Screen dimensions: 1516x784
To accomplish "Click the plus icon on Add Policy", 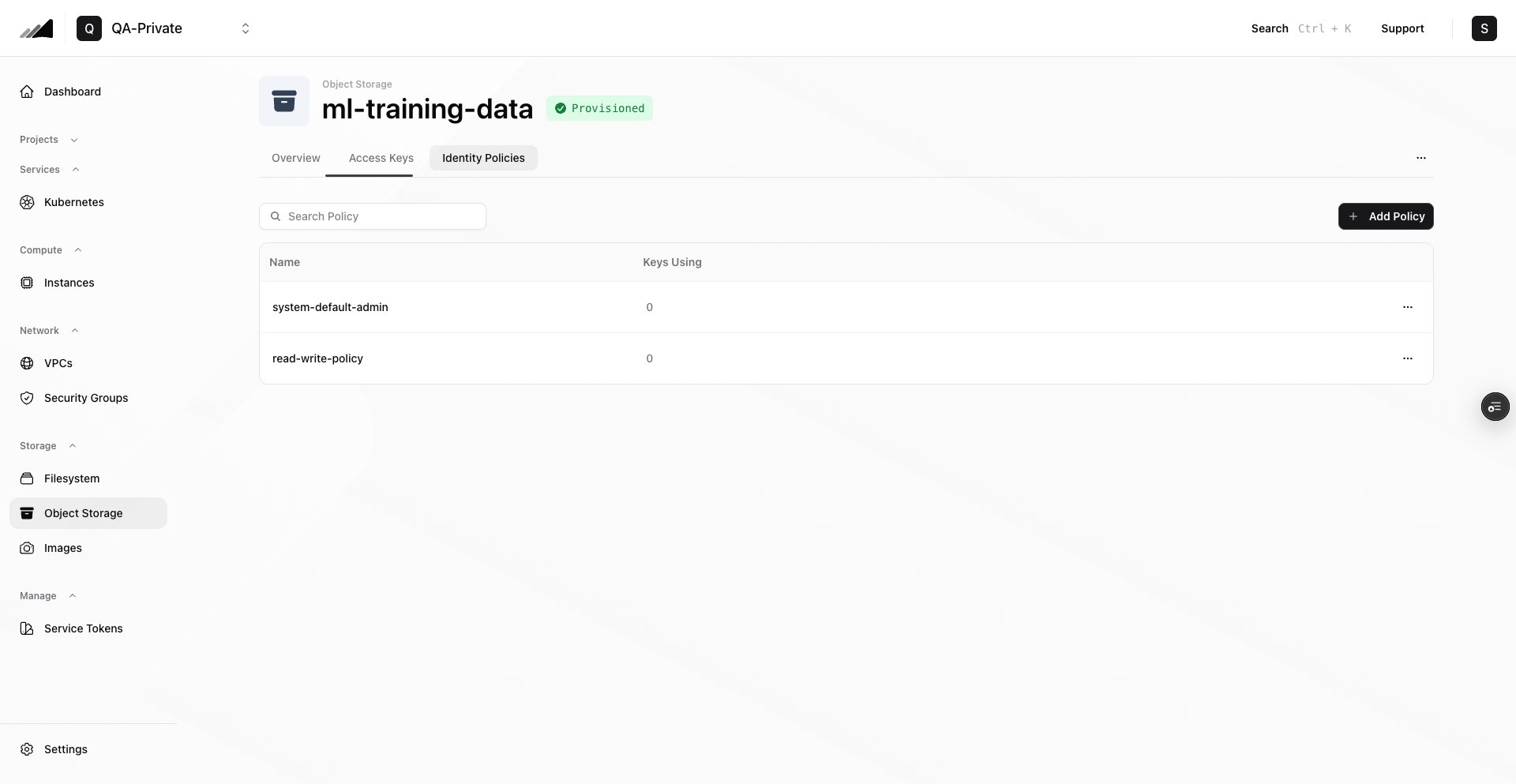I will point(1353,216).
